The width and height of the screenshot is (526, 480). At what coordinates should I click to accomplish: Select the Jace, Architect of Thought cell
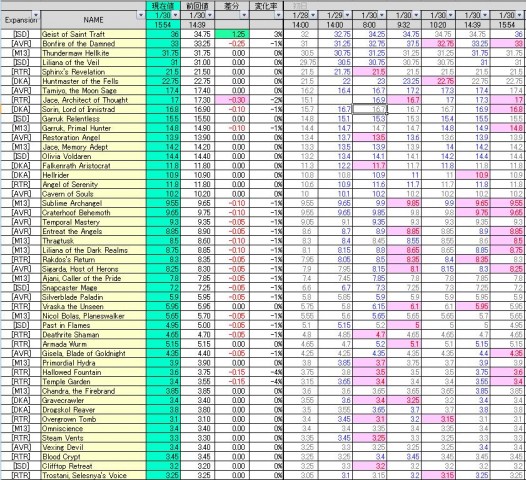point(93,100)
